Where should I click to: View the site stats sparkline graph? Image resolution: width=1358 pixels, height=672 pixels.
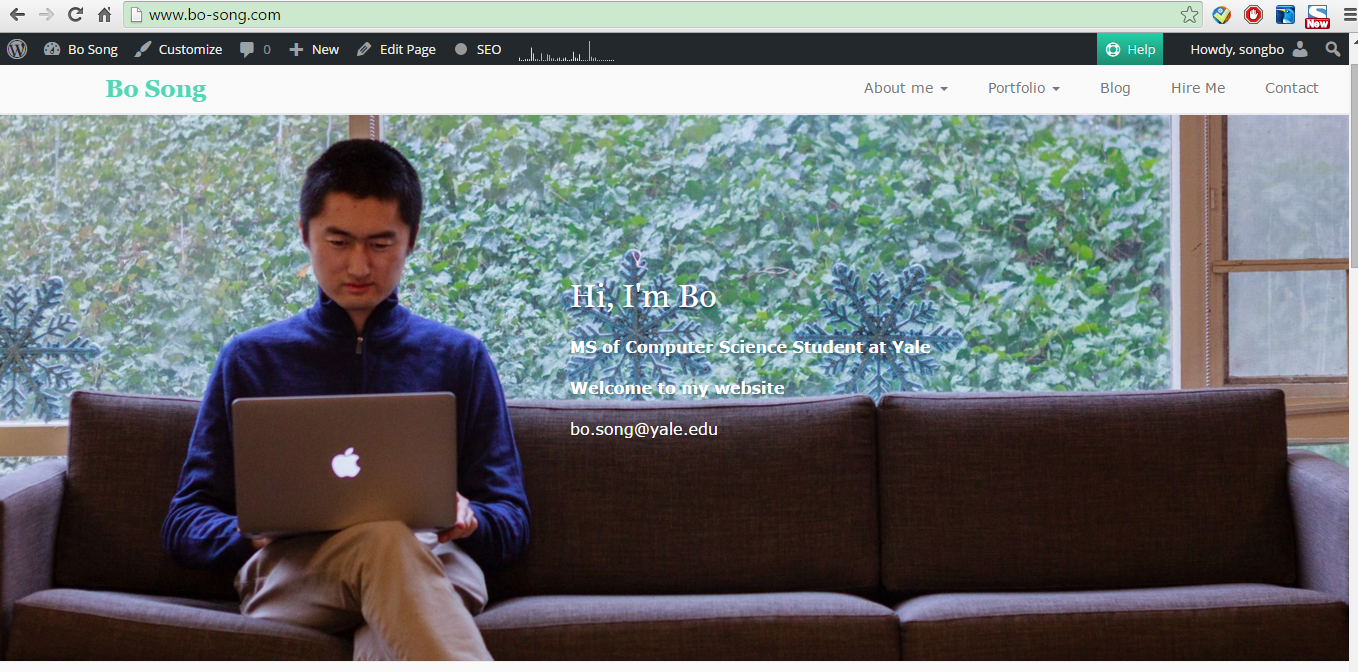566,50
